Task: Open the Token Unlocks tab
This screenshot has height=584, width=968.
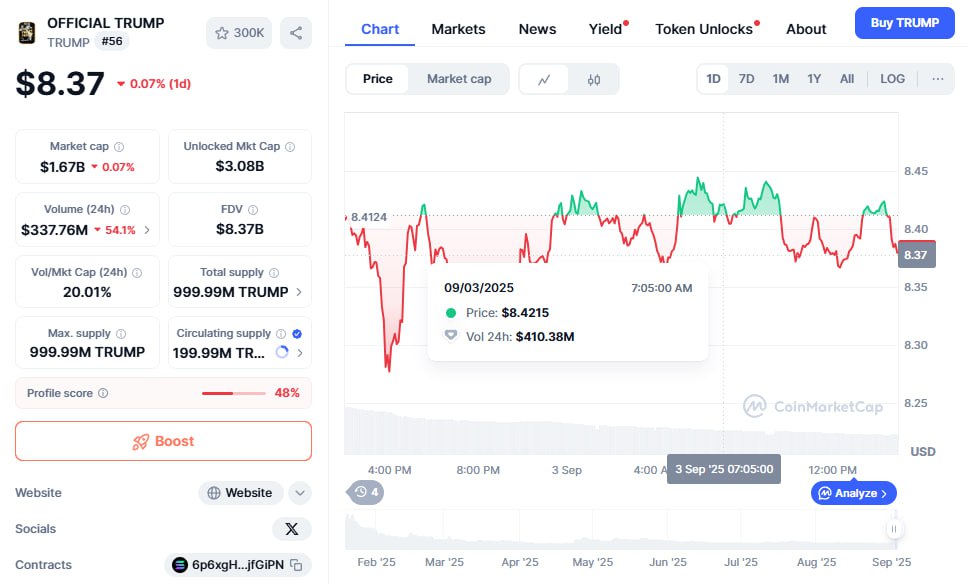Action: click(704, 29)
